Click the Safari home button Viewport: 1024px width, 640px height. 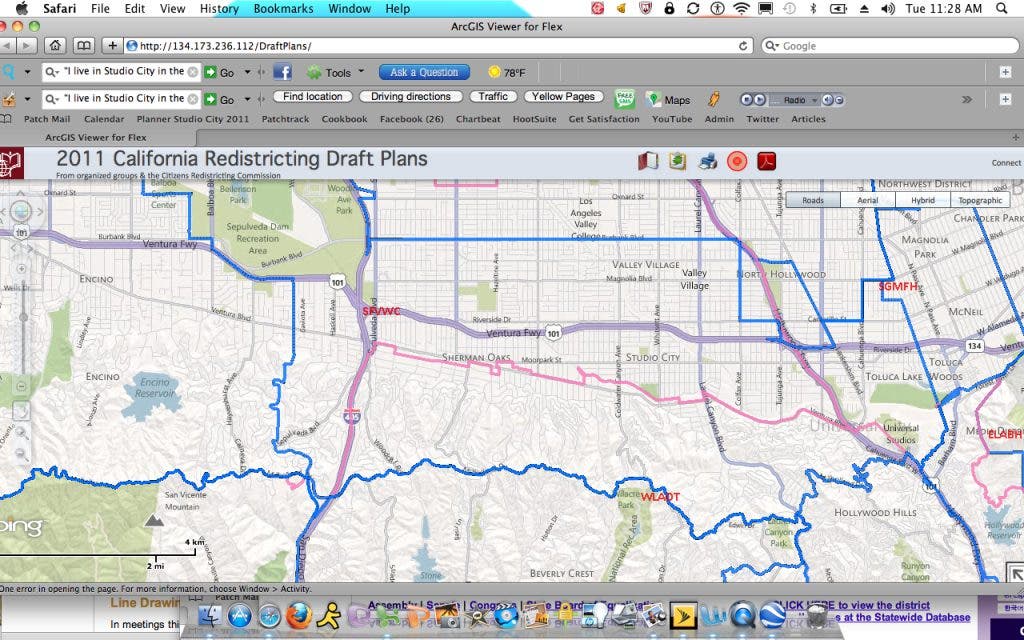55,46
